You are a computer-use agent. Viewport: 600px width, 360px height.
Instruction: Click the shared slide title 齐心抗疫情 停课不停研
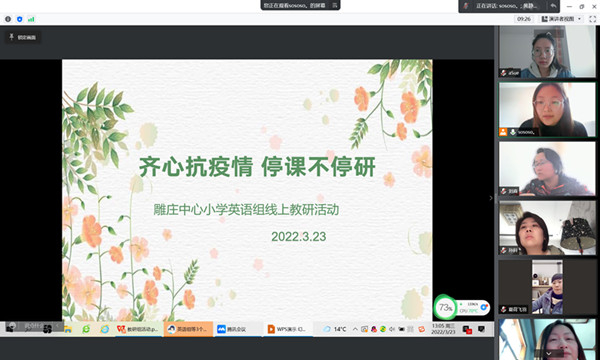pos(257,167)
